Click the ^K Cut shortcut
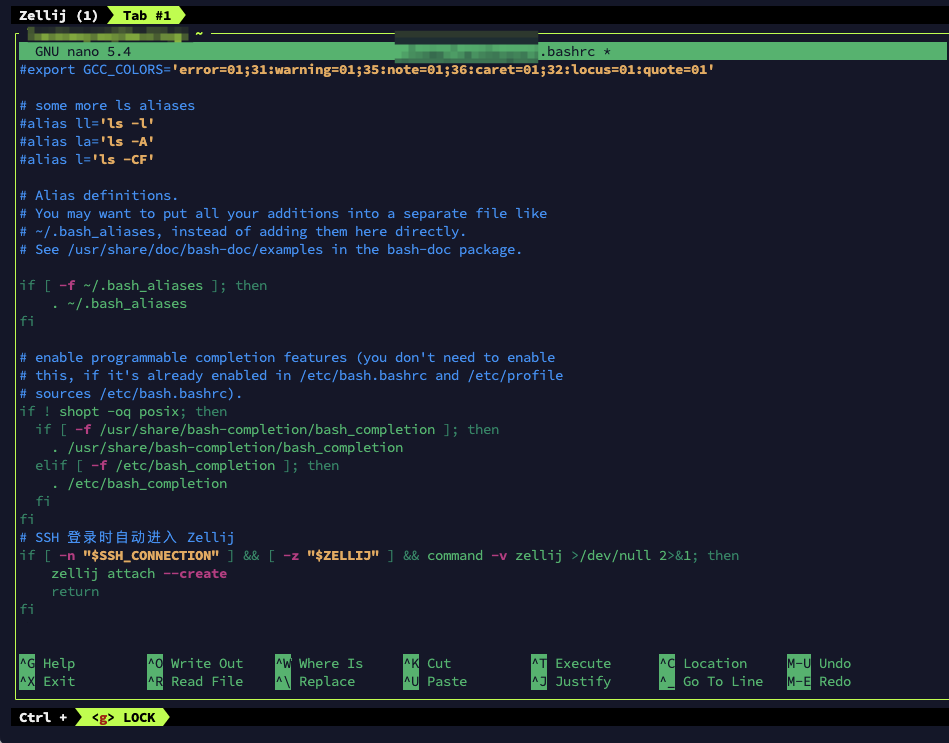Viewport: 949px width, 743px height. [427, 663]
